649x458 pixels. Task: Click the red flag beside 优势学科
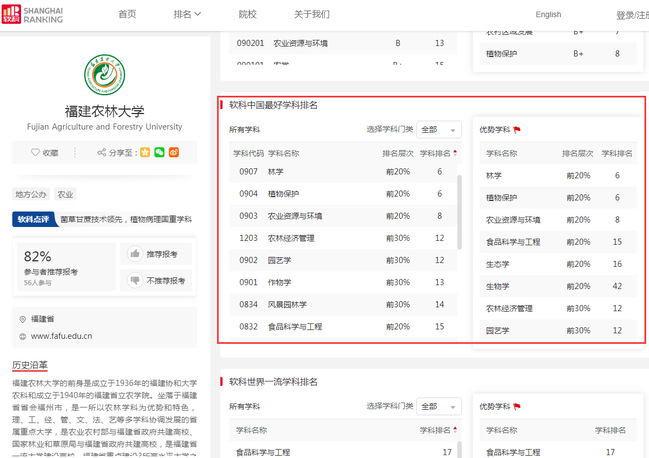coord(517,130)
